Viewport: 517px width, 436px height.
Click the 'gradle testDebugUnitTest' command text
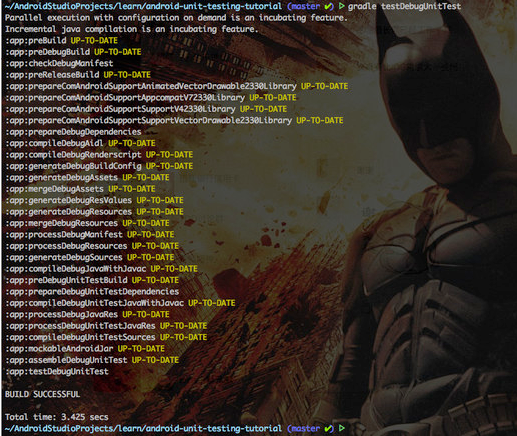404,6
